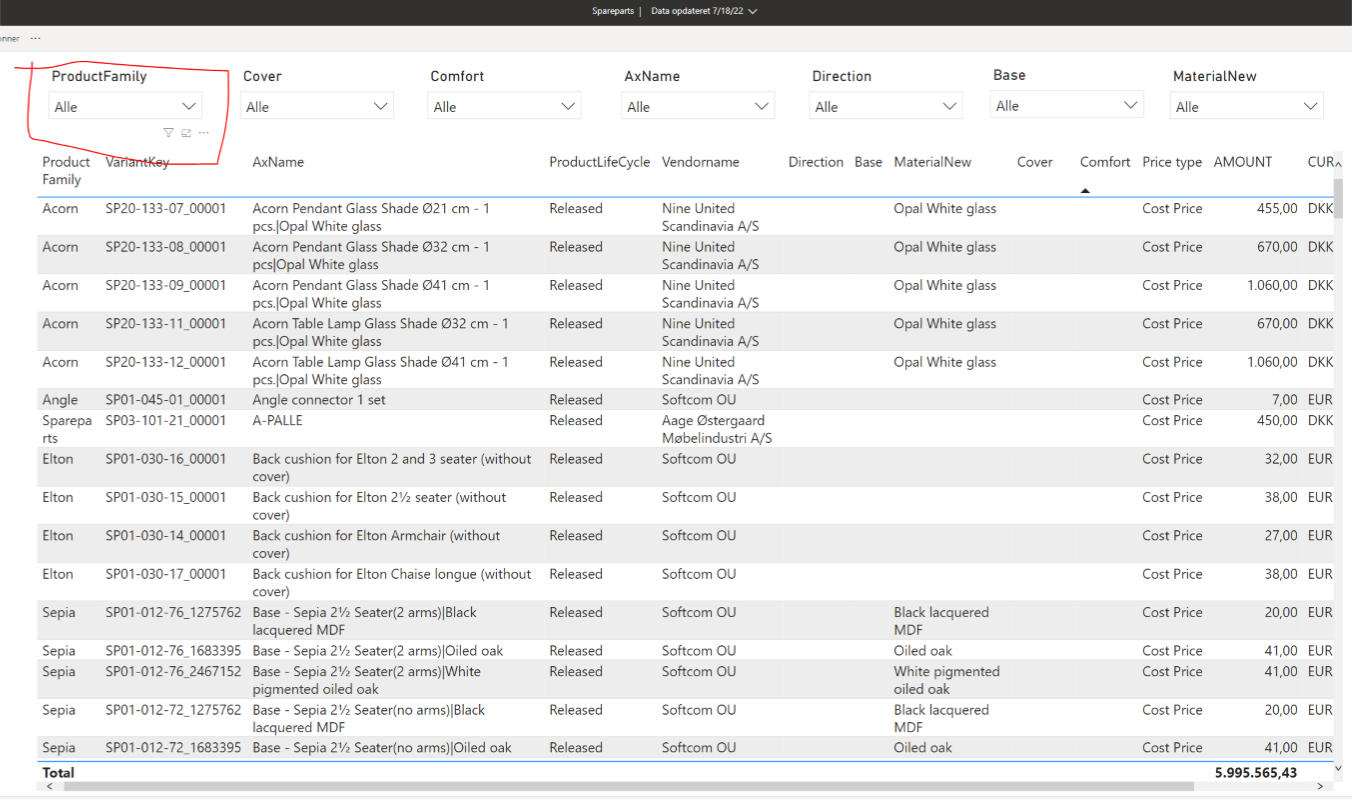Screen dimensions: 1352x799
Task: Open the Cover slicer dropdown
Action: [380, 106]
